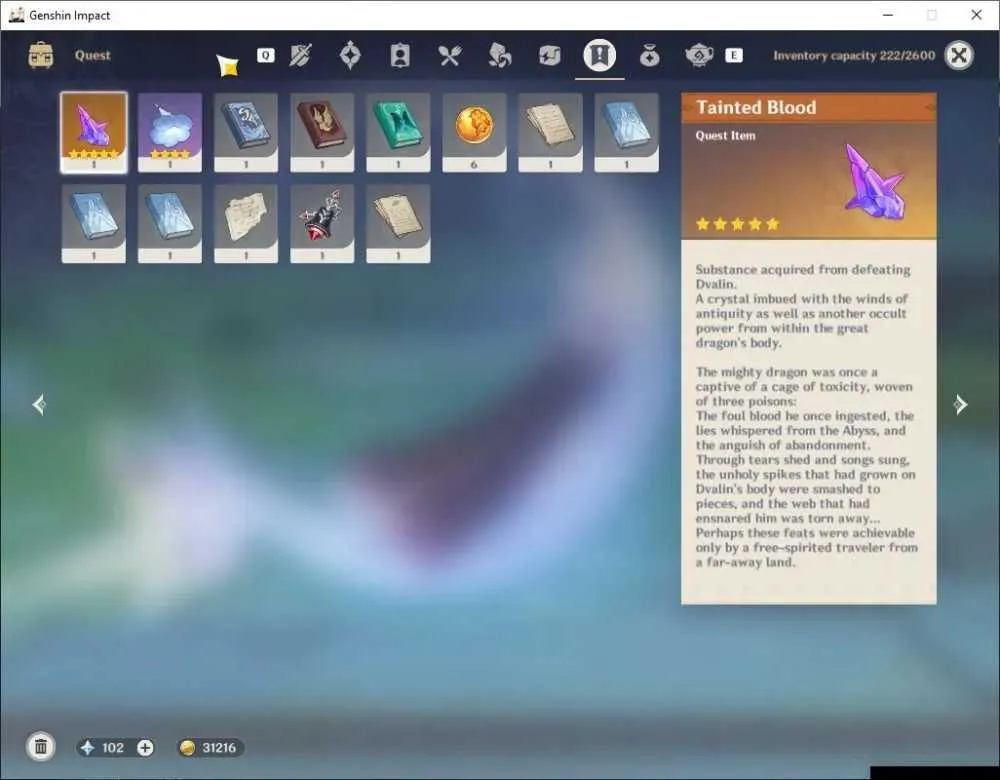1000x780 pixels.
Task: Close the inventory with the X button
Action: [x=959, y=55]
